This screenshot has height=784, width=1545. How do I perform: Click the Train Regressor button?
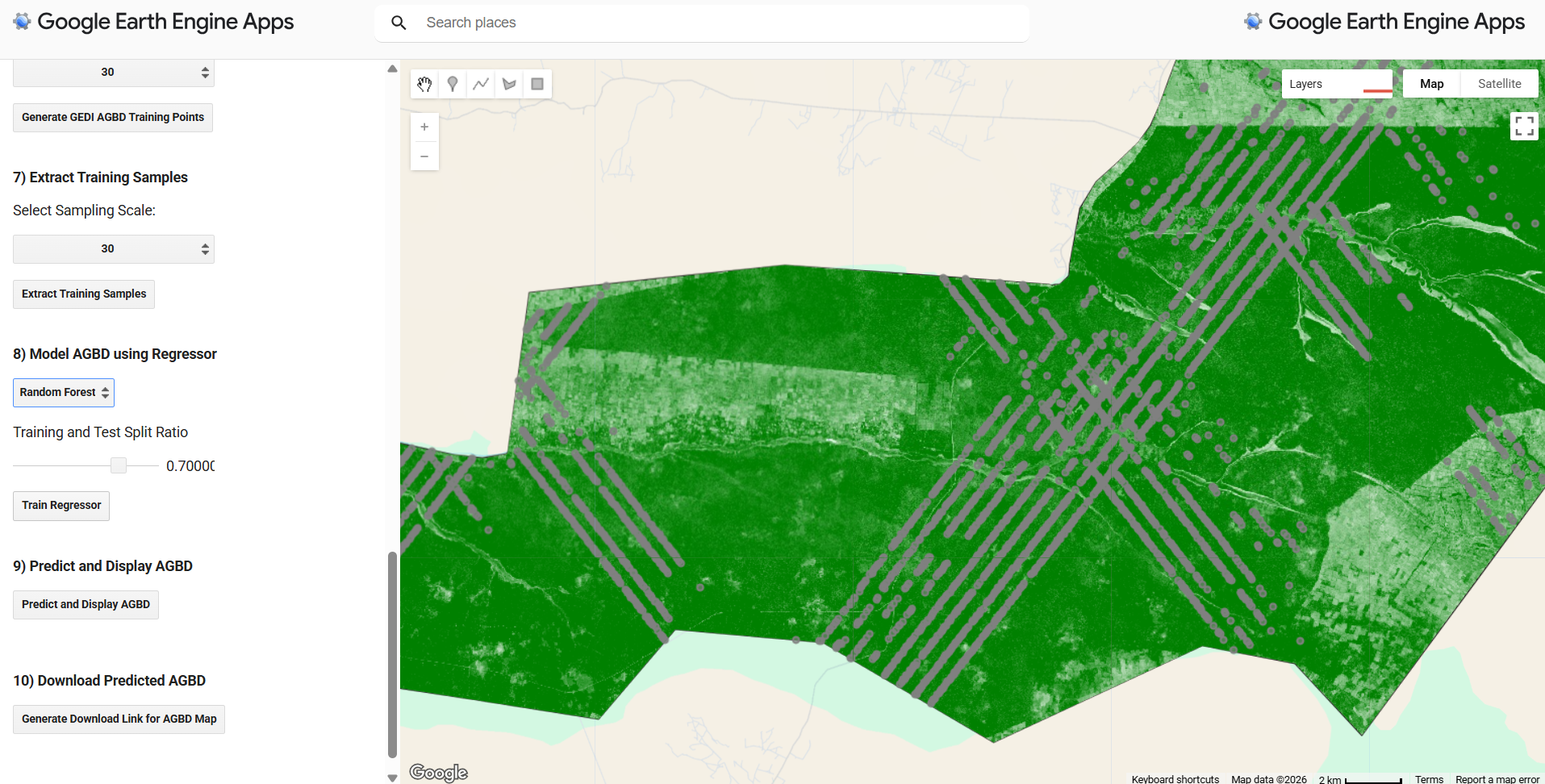point(61,505)
